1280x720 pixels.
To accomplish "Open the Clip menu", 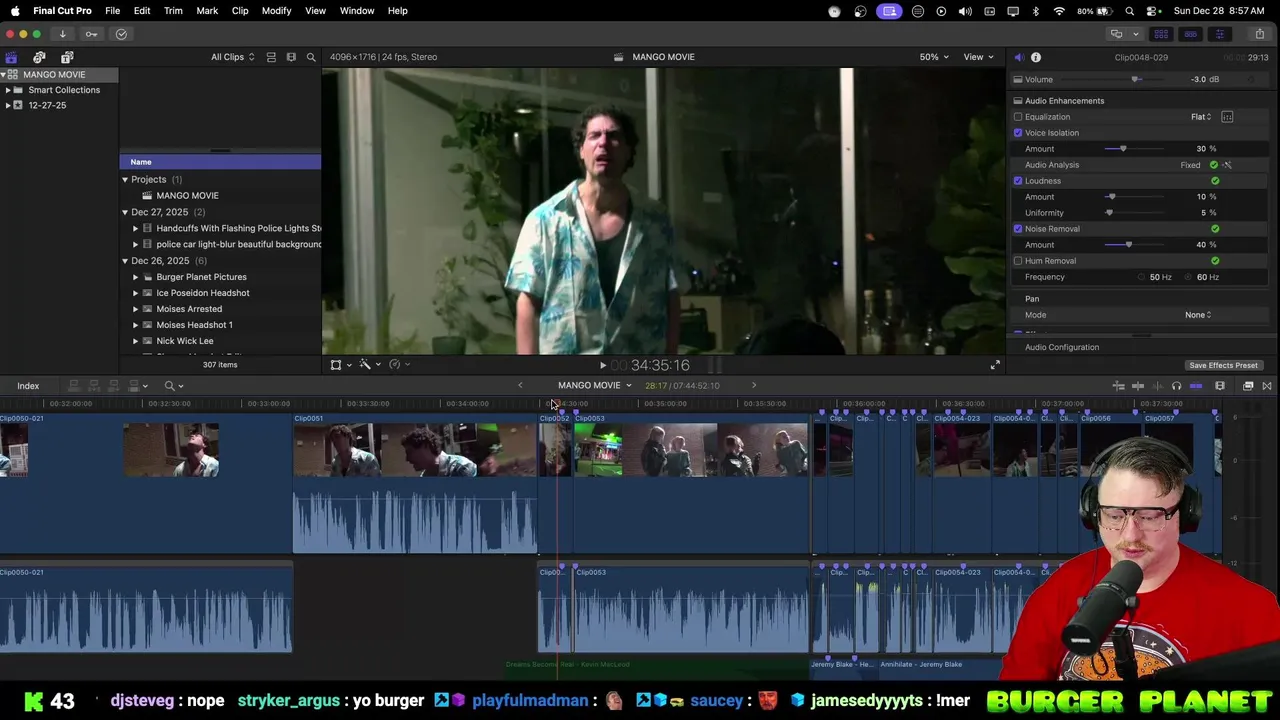I will point(240,11).
